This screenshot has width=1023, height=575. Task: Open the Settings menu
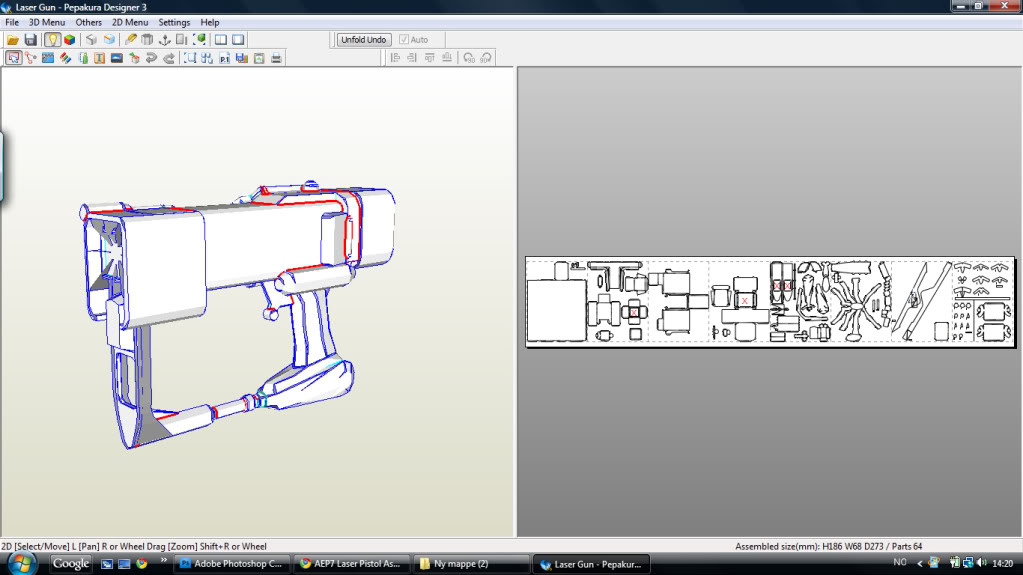(x=174, y=22)
